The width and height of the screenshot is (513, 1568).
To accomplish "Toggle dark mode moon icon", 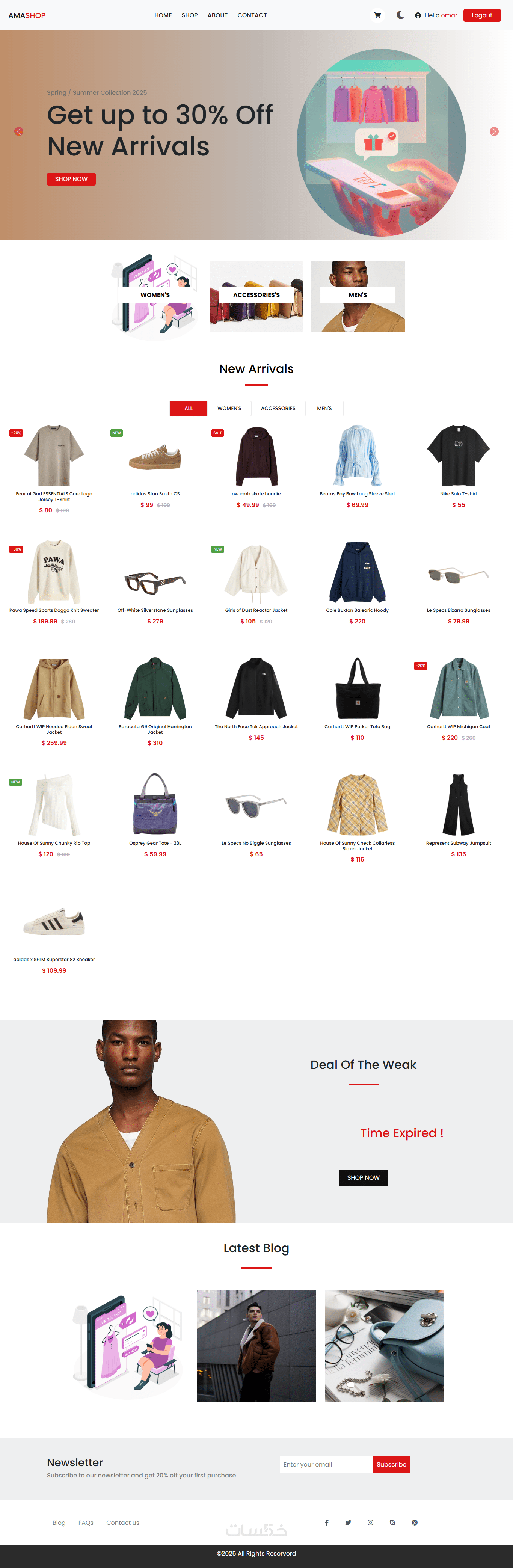I will click(400, 15).
